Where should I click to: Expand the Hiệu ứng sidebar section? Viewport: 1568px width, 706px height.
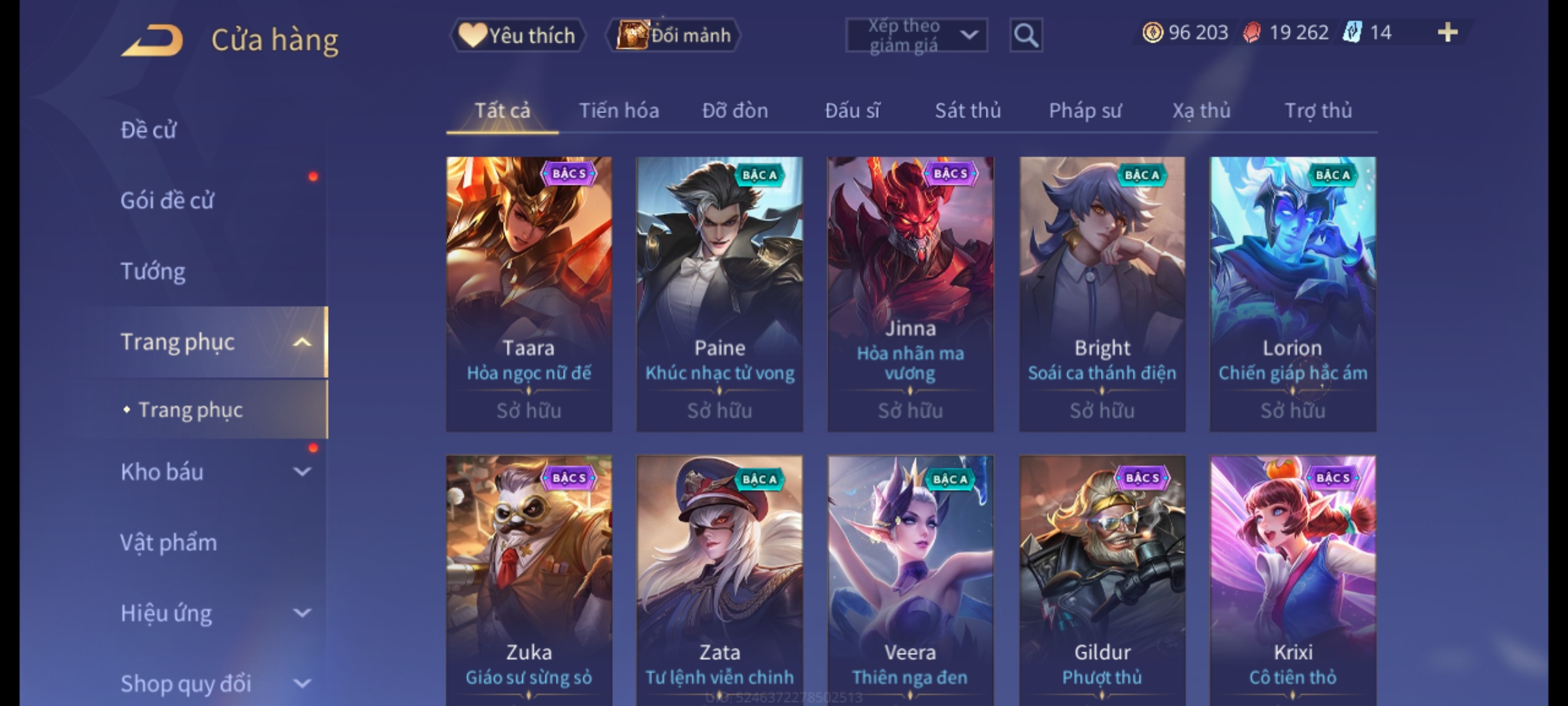pyautogui.click(x=302, y=613)
